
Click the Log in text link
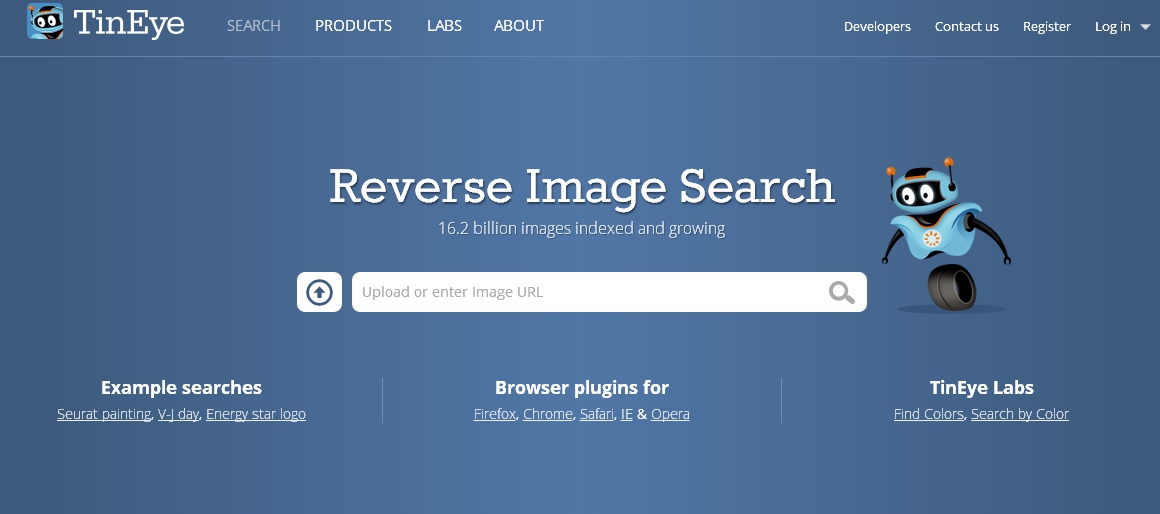pyautogui.click(x=1113, y=27)
